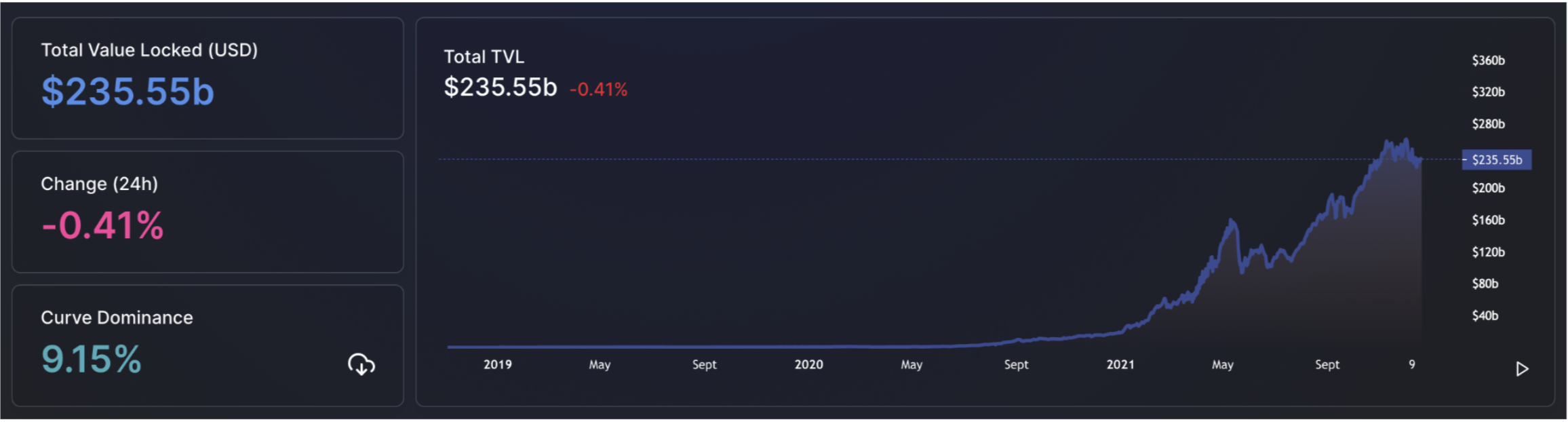Click the Total Value Locked $235.55b figure
This screenshot has width=1568, height=422.
point(128,92)
